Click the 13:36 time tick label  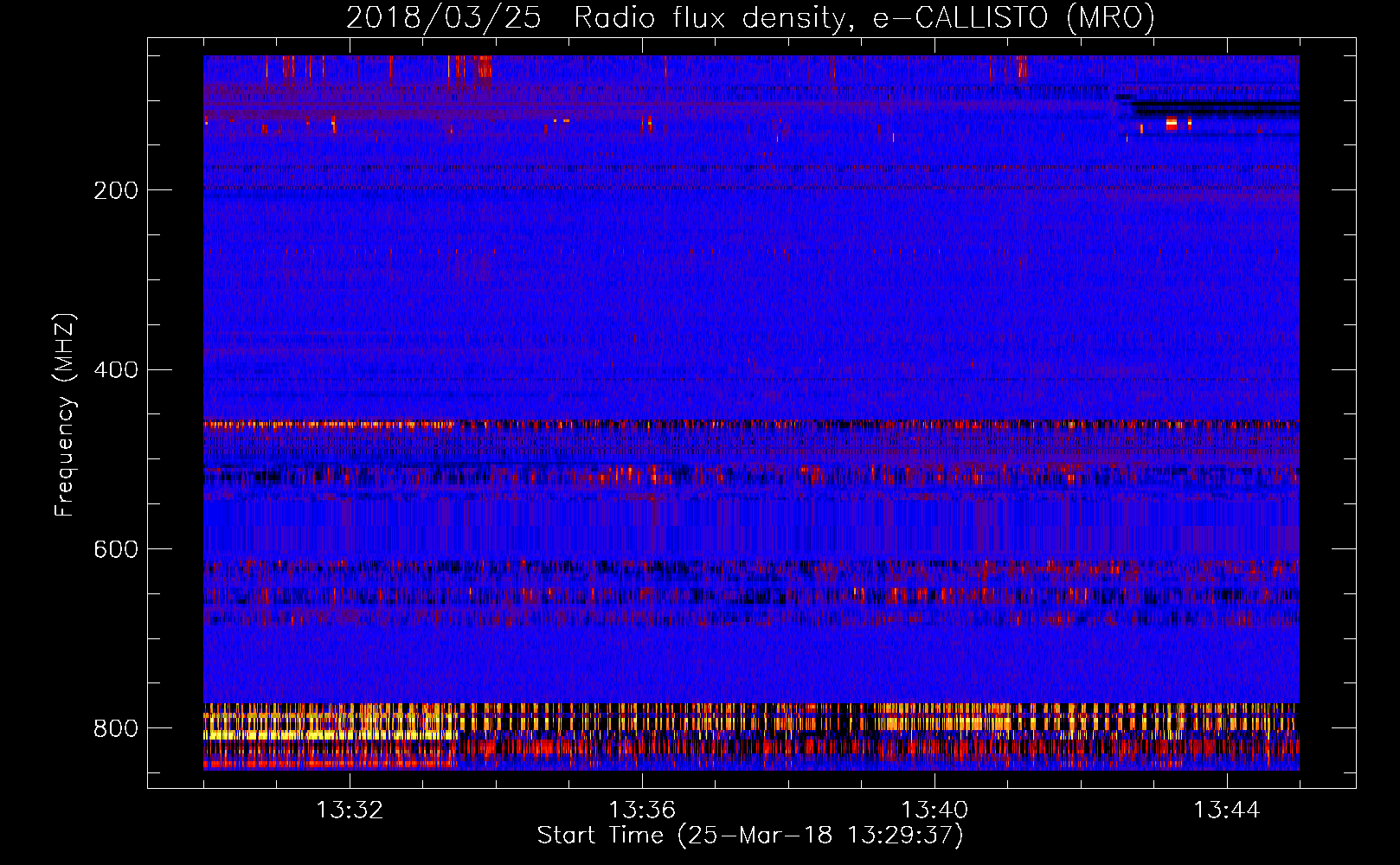(x=642, y=811)
